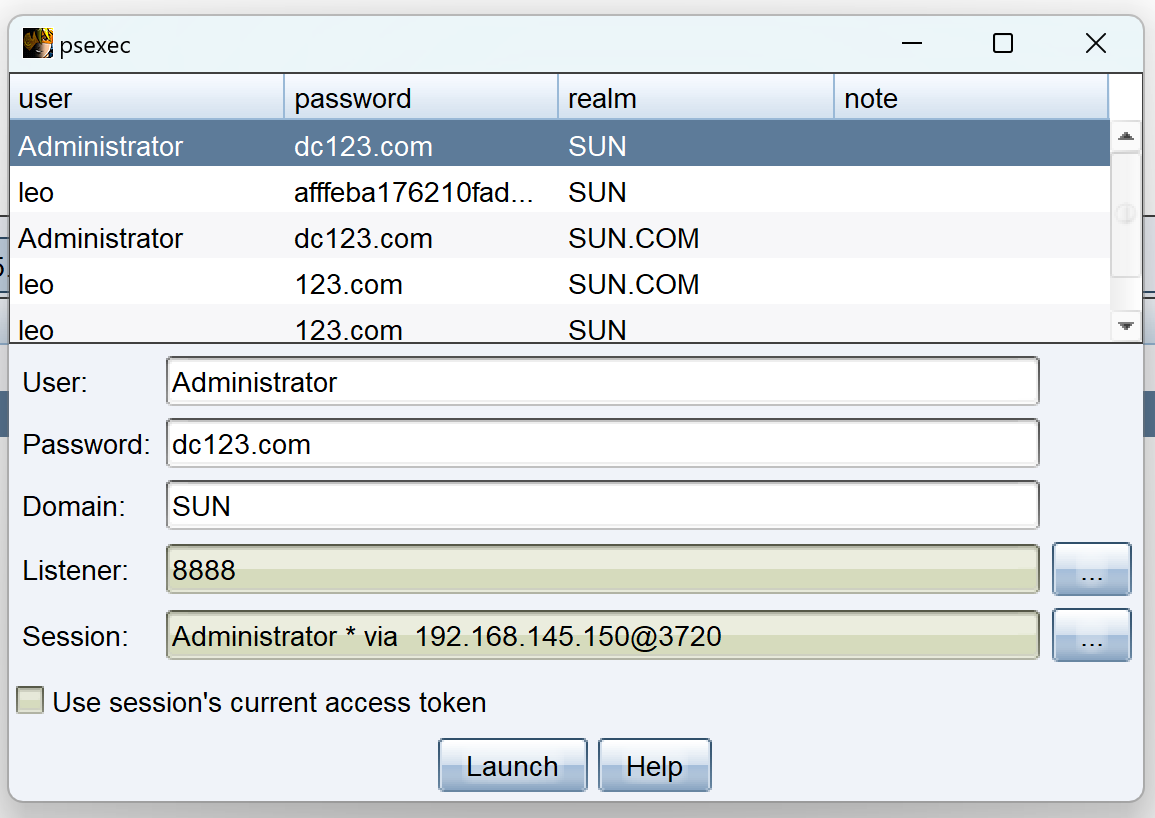This screenshot has width=1155, height=818.
Task: Sort credentials by realm column header
Action: 695,97
